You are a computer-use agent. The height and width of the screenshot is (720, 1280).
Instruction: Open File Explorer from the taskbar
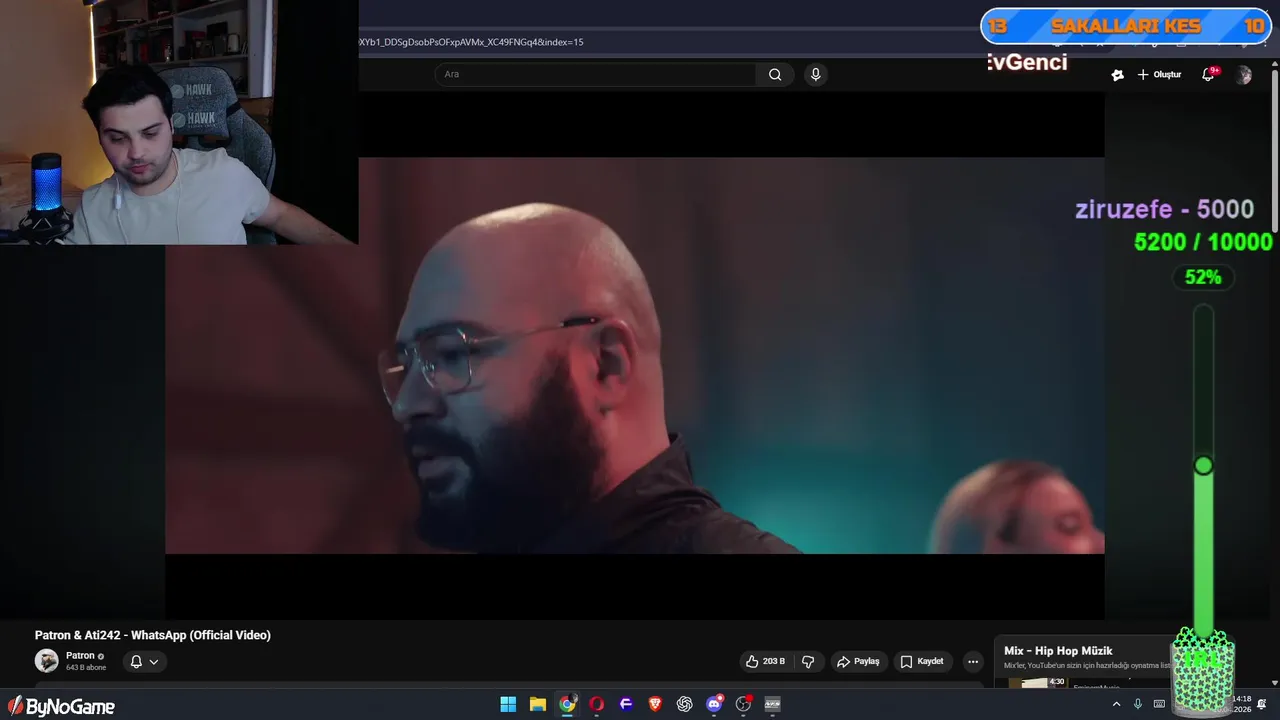tap(537, 704)
